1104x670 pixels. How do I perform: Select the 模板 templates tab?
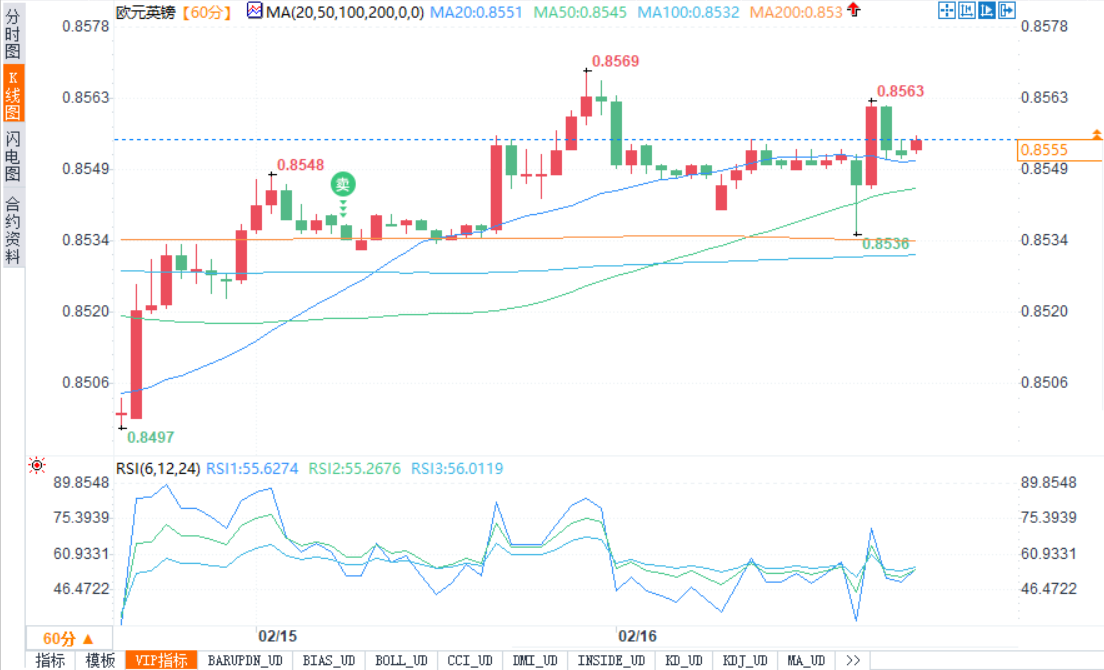pos(100,660)
